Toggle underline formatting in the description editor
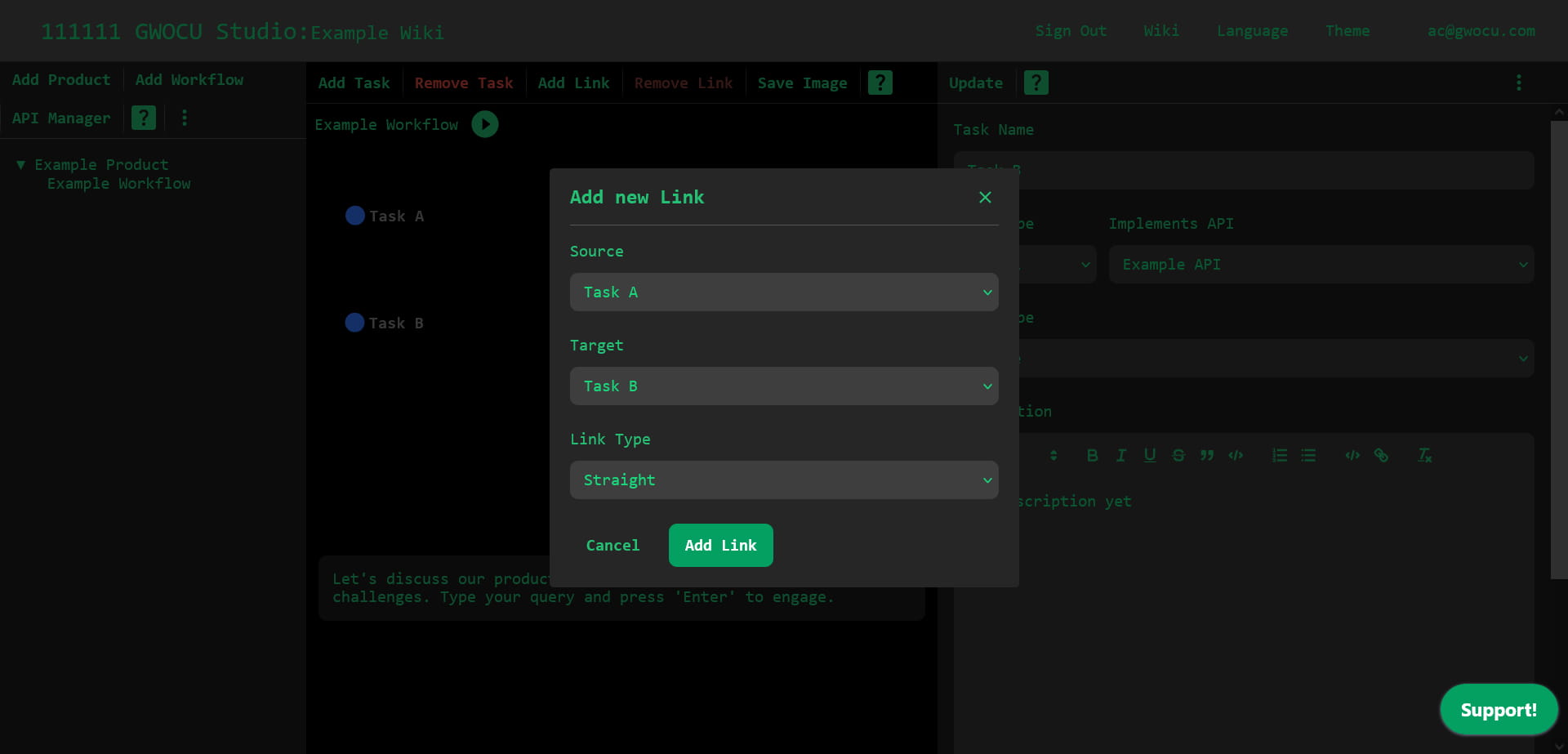The height and width of the screenshot is (754, 1568). coord(1150,455)
